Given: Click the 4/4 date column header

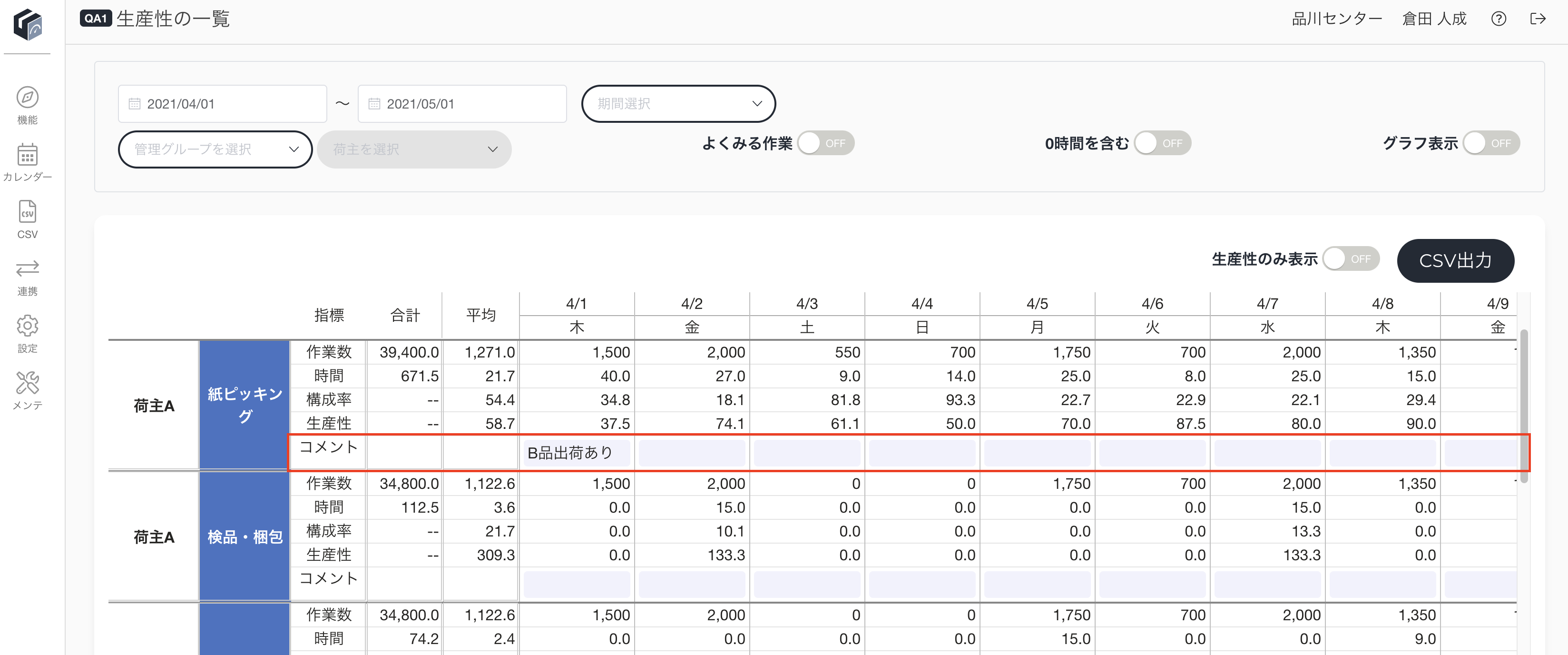Looking at the screenshot, I should pyautogui.click(x=922, y=303).
